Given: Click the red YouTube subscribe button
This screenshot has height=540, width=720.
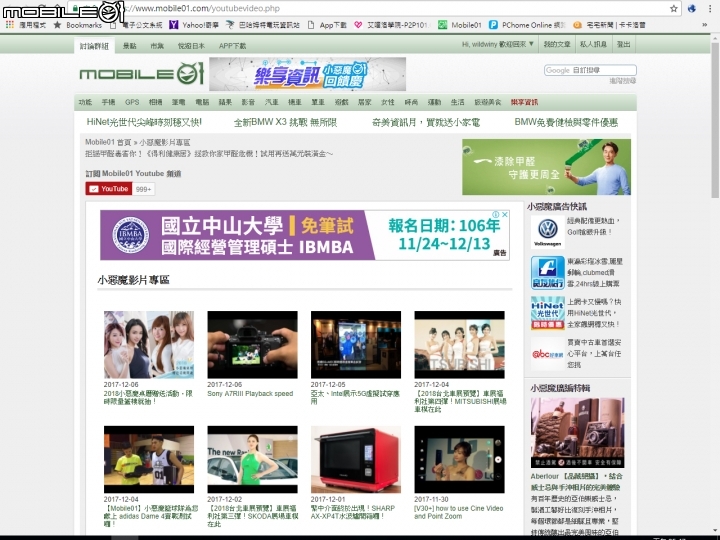Looking at the screenshot, I should pos(109,189).
